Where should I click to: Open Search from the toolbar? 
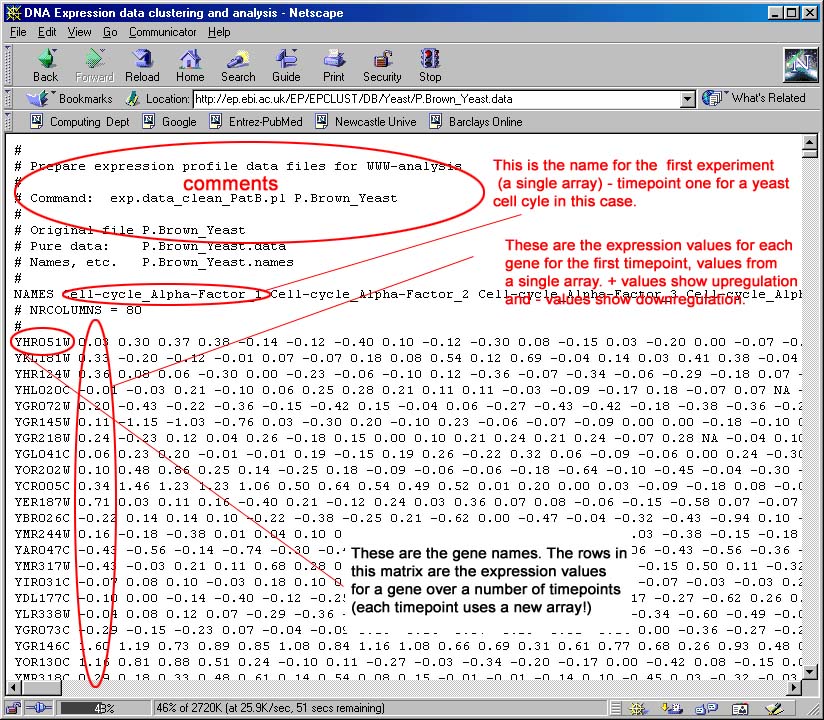pyautogui.click(x=238, y=63)
